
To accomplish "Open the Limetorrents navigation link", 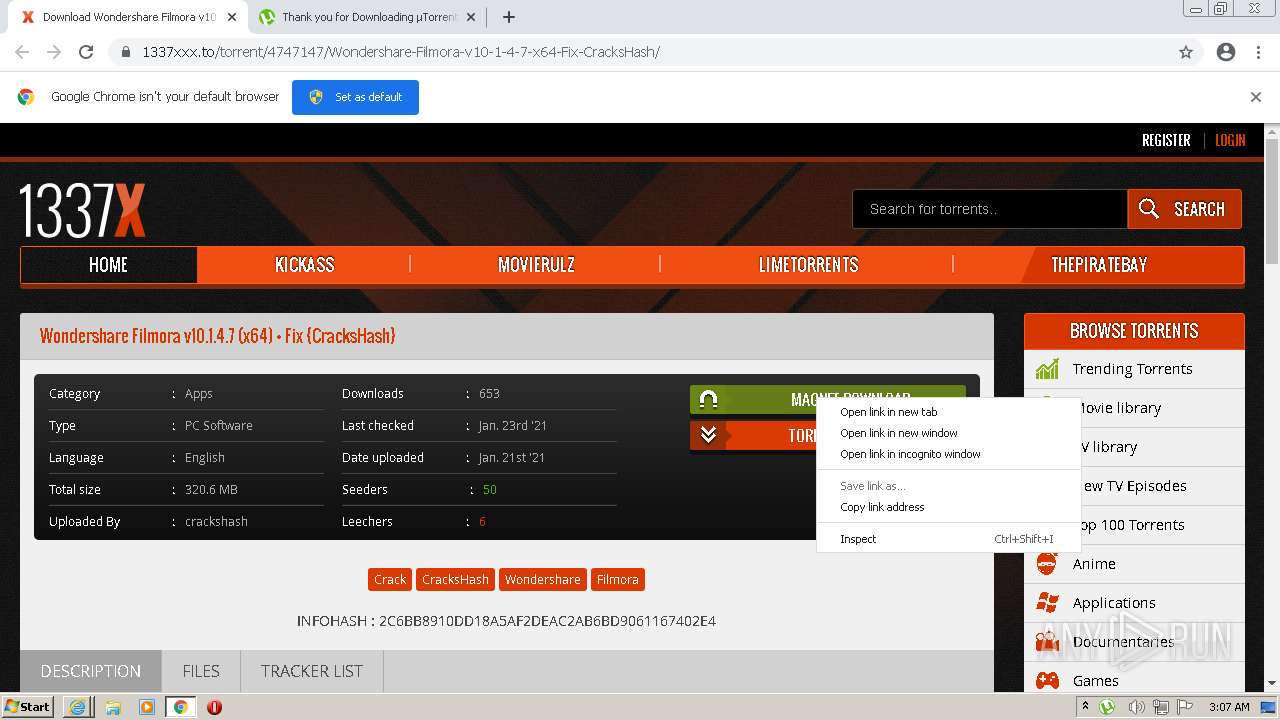I will coord(808,265).
